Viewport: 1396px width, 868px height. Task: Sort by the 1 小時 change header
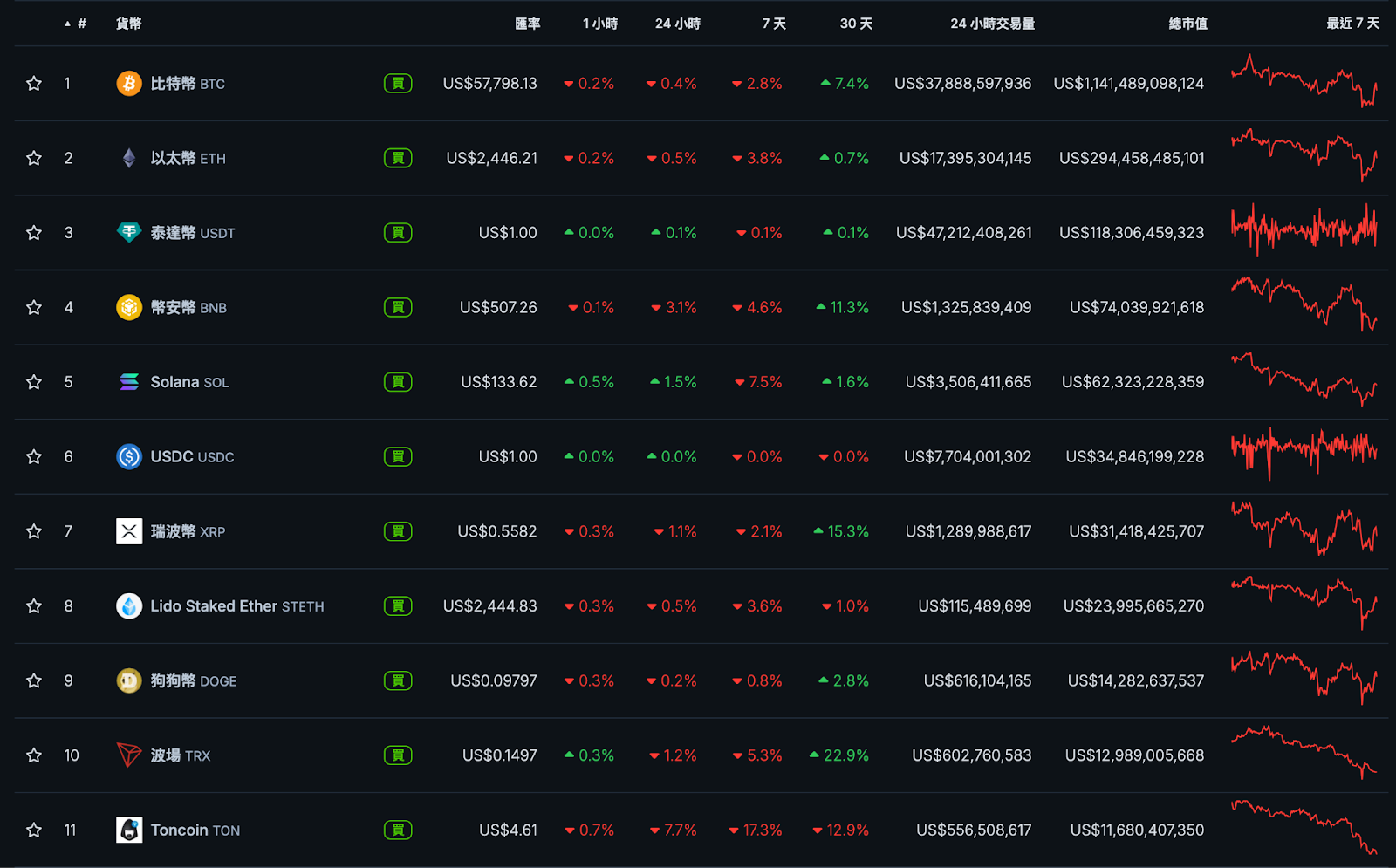599,24
